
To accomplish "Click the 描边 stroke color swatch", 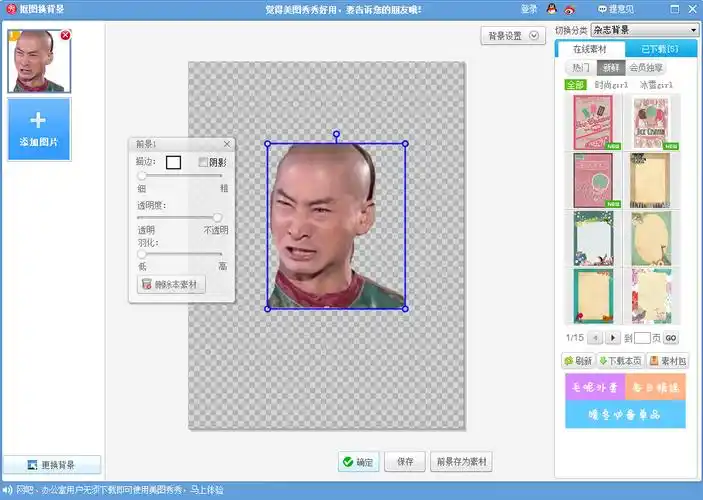I will coord(174,162).
